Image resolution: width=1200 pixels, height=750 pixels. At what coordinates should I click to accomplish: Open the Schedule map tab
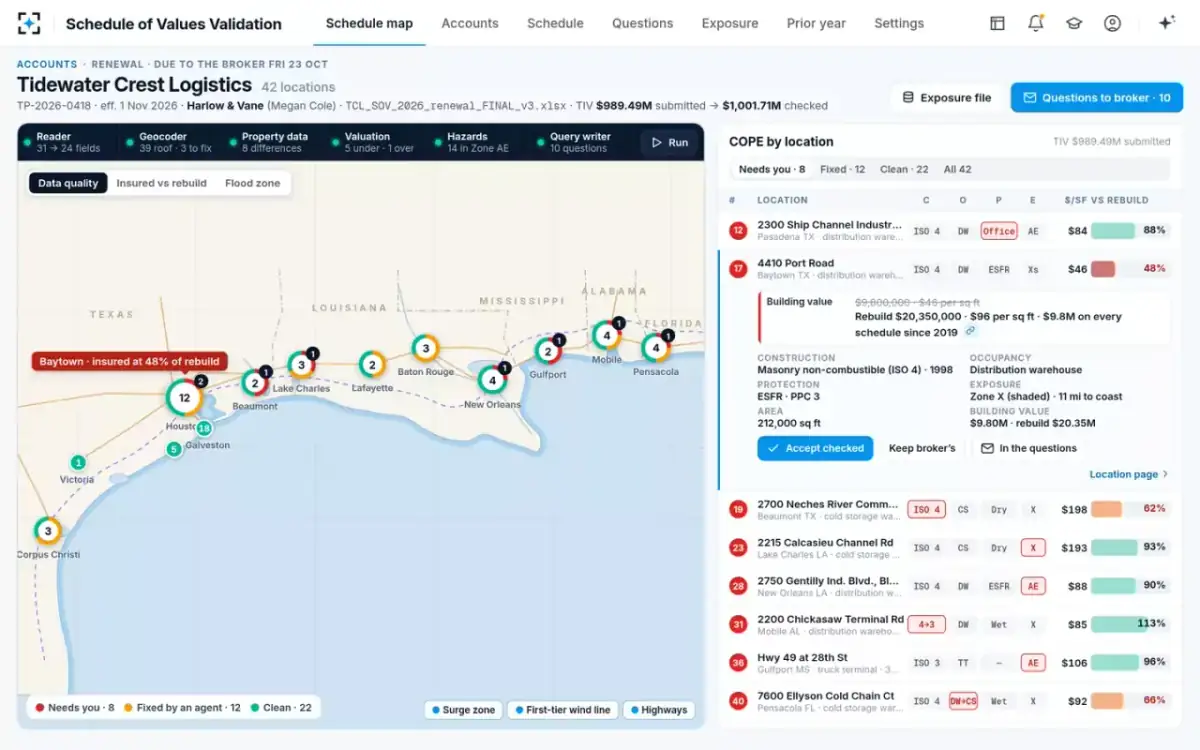click(x=369, y=23)
